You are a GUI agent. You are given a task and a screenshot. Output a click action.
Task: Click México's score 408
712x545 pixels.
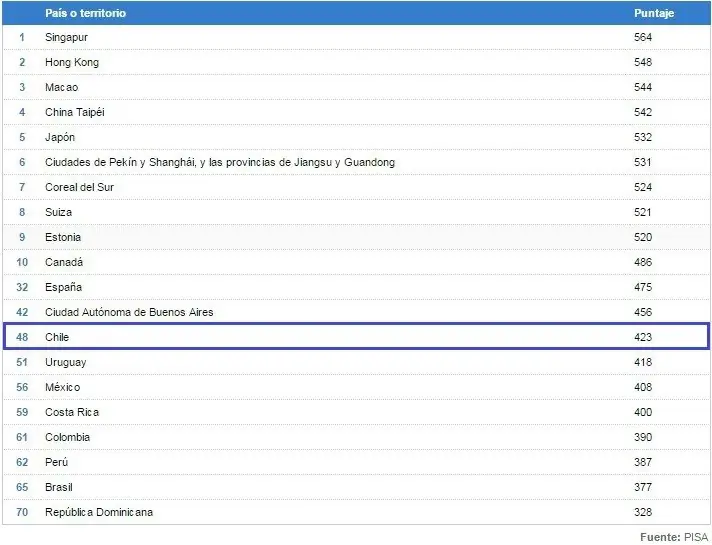[643, 387]
